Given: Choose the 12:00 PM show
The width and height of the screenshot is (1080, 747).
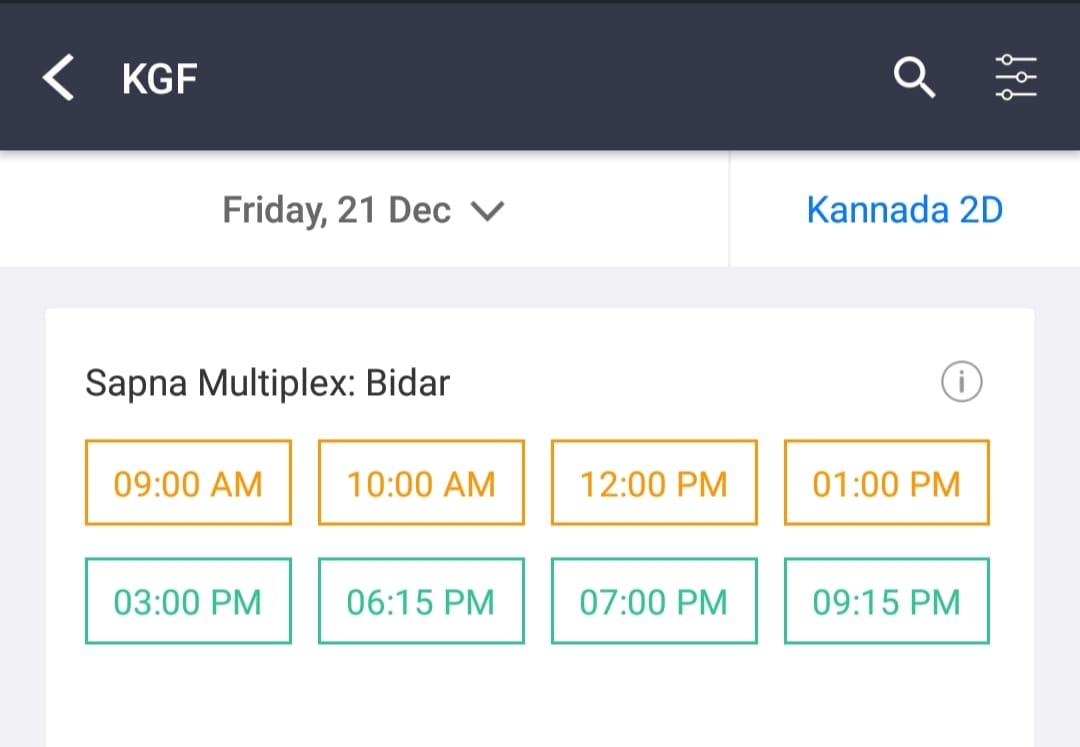Looking at the screenshot, I should [654, 483].
